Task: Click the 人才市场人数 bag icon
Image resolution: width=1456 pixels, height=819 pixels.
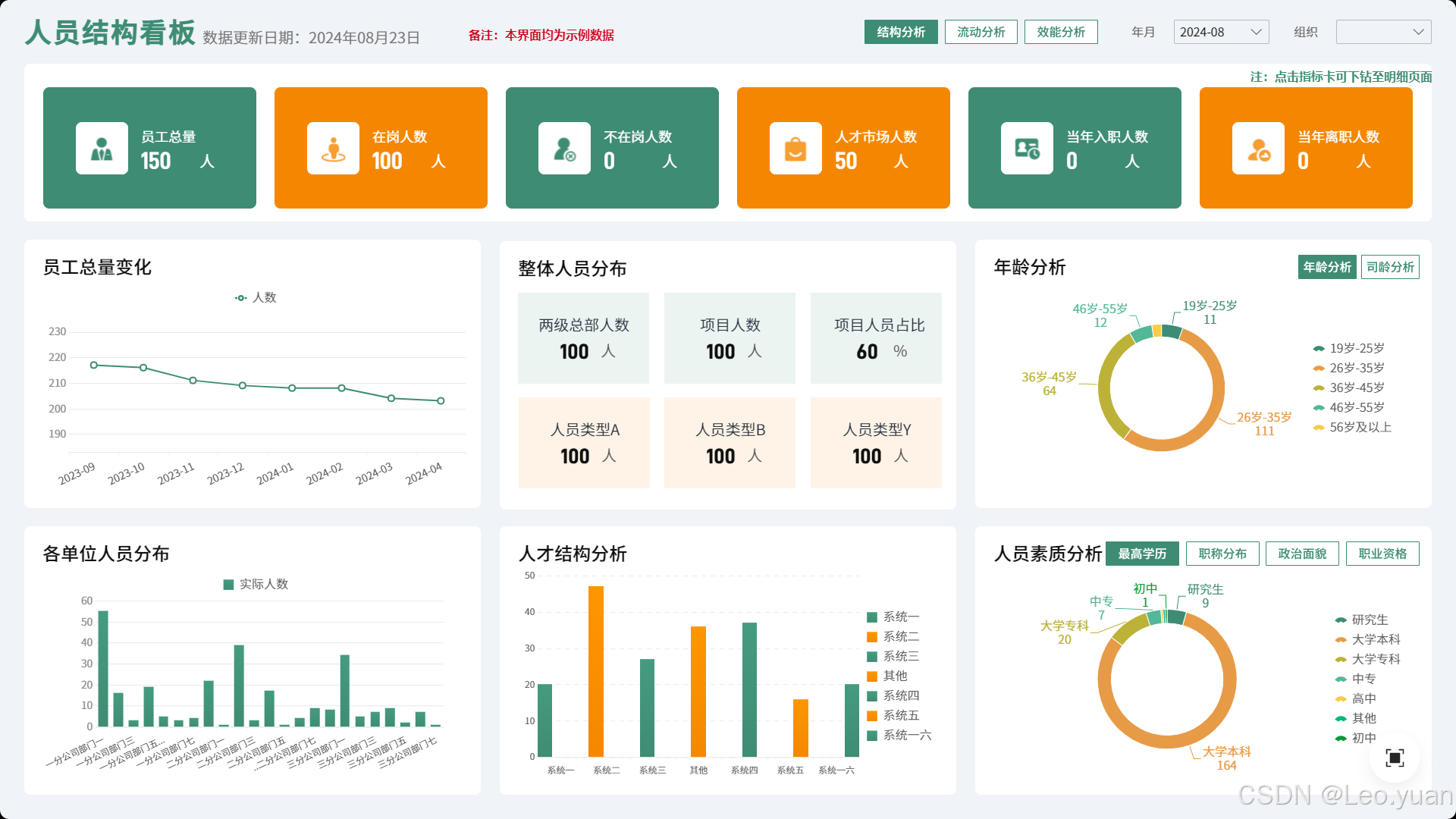Action: click(x=795, y=149)
